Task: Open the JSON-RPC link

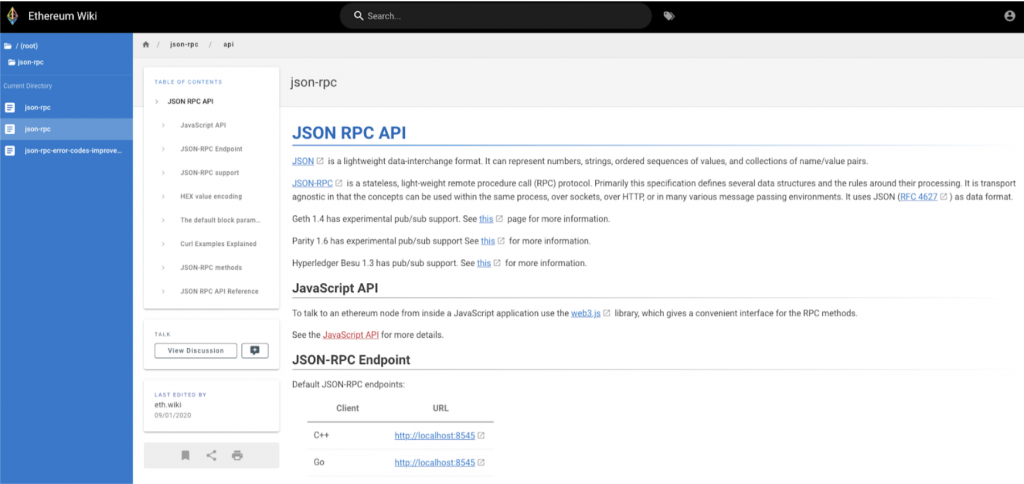Action: (313, 185)
